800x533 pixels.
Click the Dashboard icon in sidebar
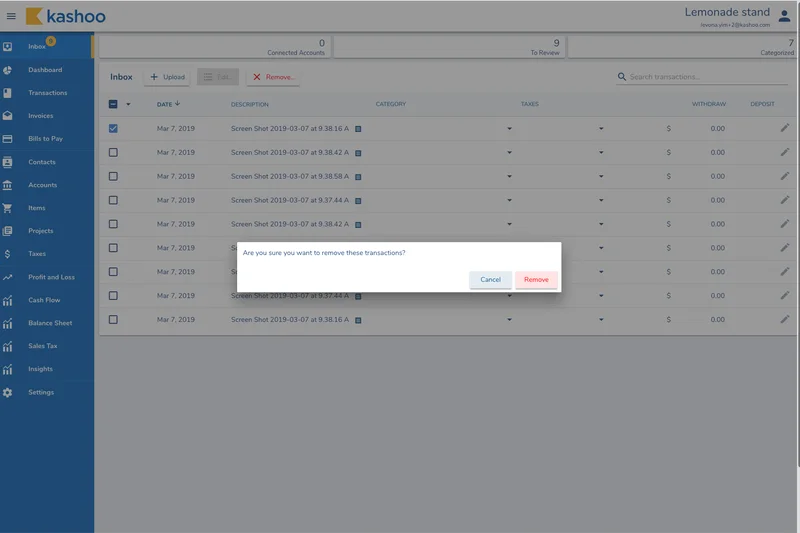[8, 70]
